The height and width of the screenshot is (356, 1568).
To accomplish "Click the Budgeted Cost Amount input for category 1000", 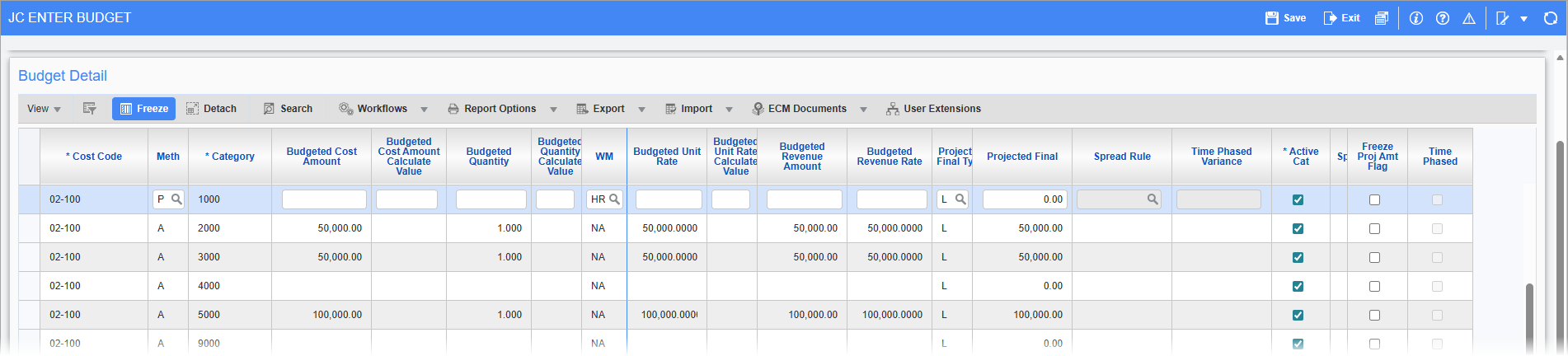I will coord(324,199).
